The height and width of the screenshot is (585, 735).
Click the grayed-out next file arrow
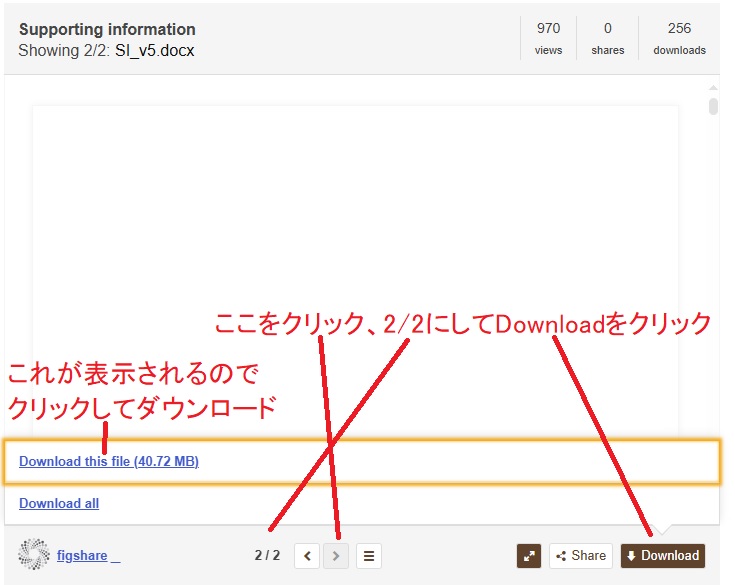point(336,556)
